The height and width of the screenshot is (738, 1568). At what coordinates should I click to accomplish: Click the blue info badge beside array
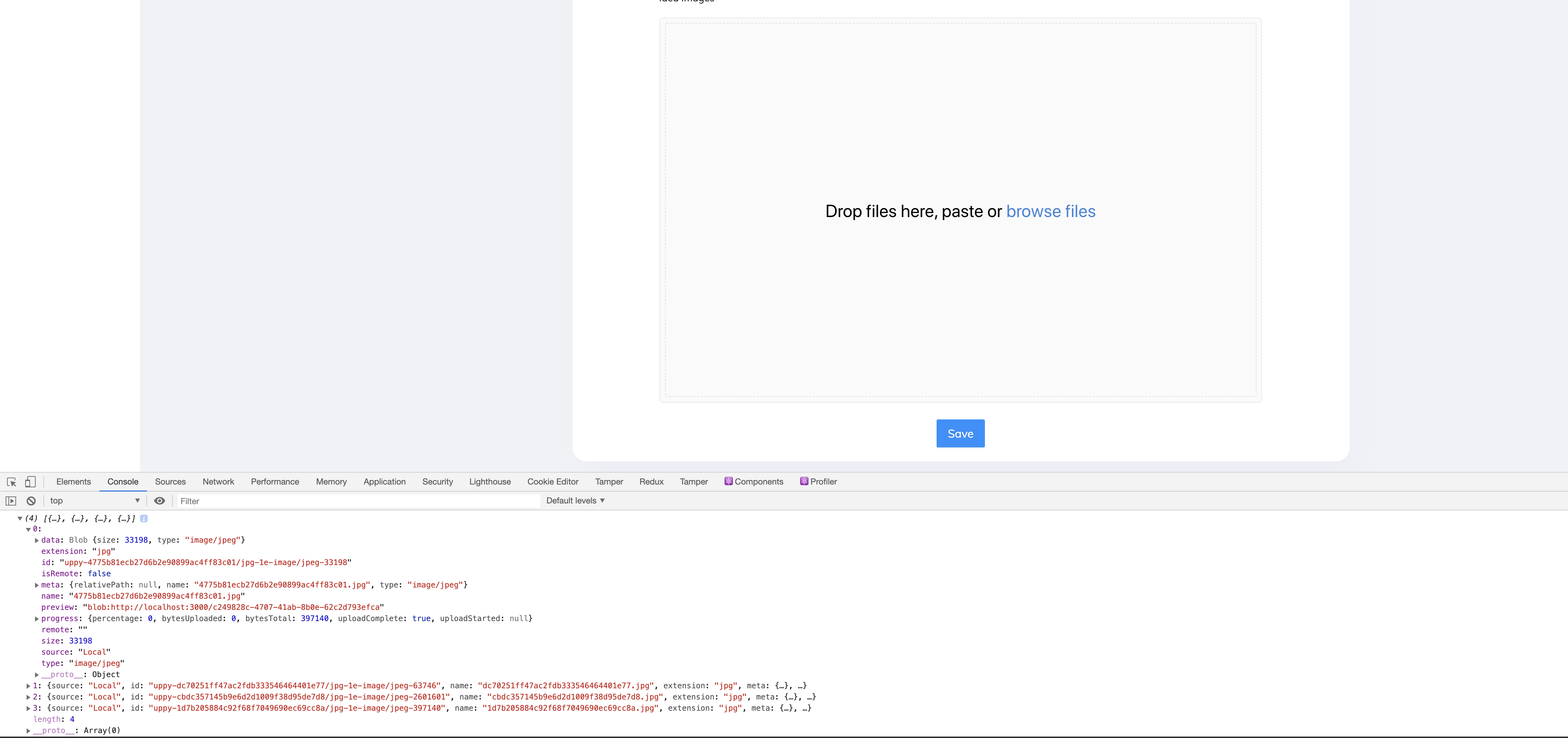click(x=143, y=518)
